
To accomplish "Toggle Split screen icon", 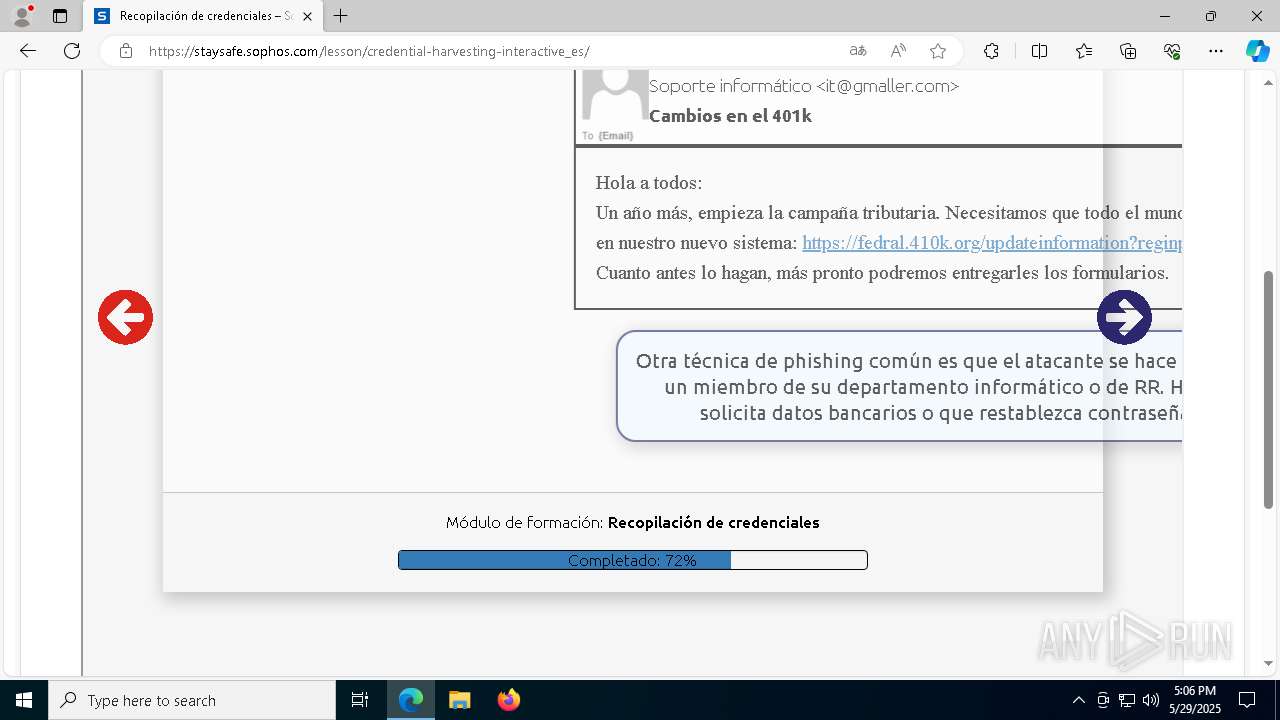I will [x=1039, y=51].
